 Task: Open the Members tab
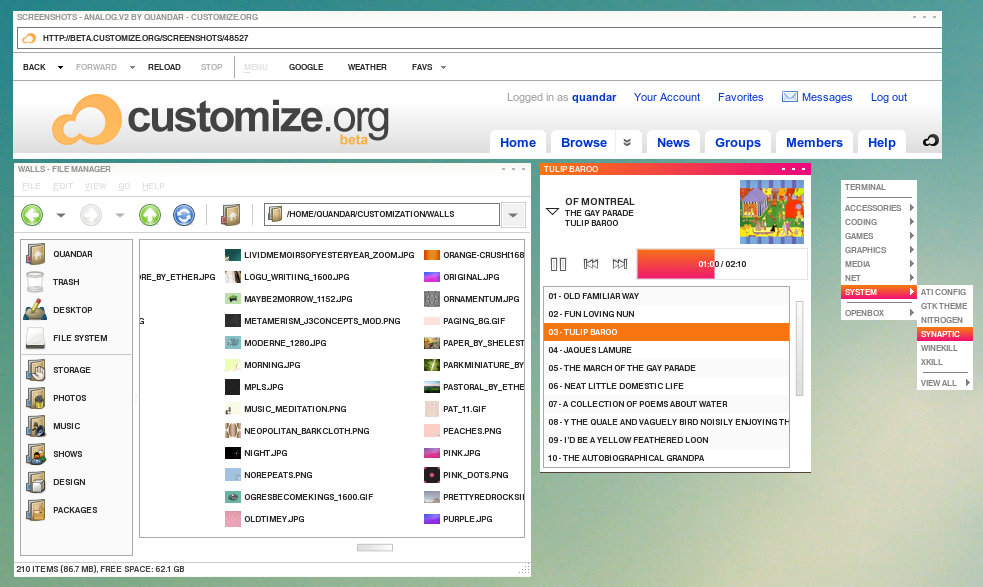click(x=814, y=142)
